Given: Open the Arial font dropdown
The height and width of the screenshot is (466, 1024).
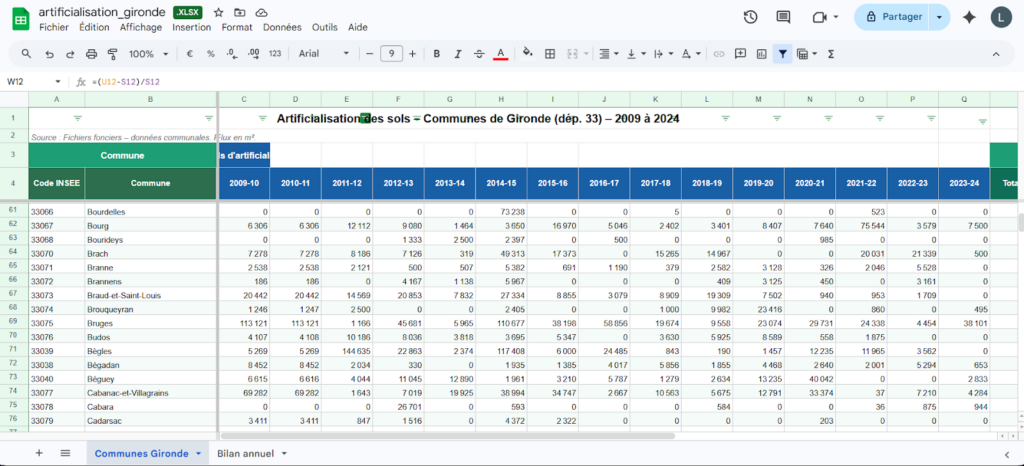Looking at the screenshot, I should click(x=320, y=54).
